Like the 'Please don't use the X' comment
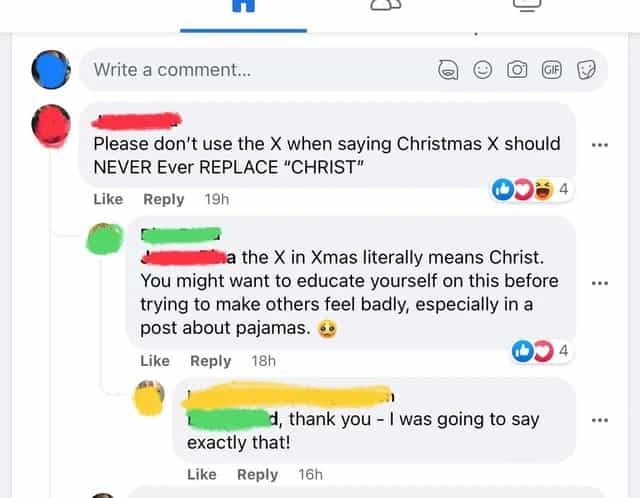 [108, 199]
